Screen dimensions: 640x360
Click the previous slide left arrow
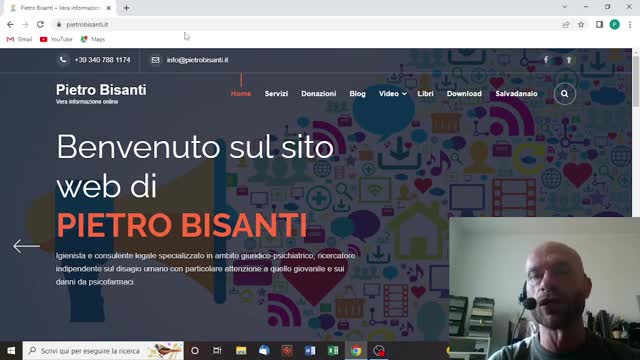27,246
